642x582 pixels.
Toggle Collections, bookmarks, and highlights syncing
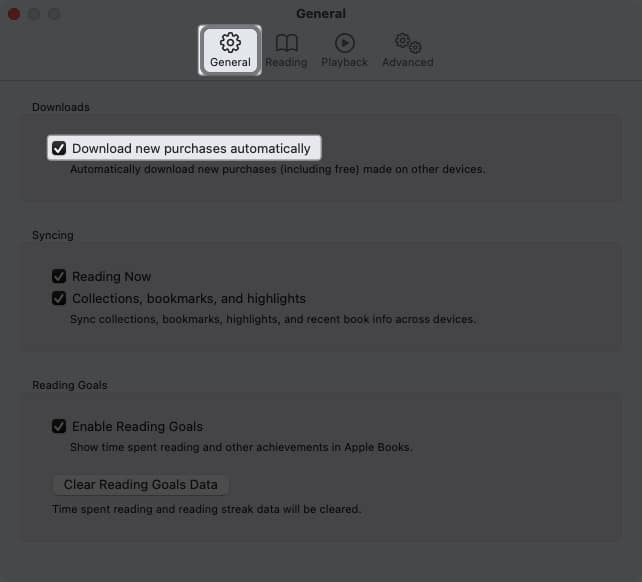[59, 298]
